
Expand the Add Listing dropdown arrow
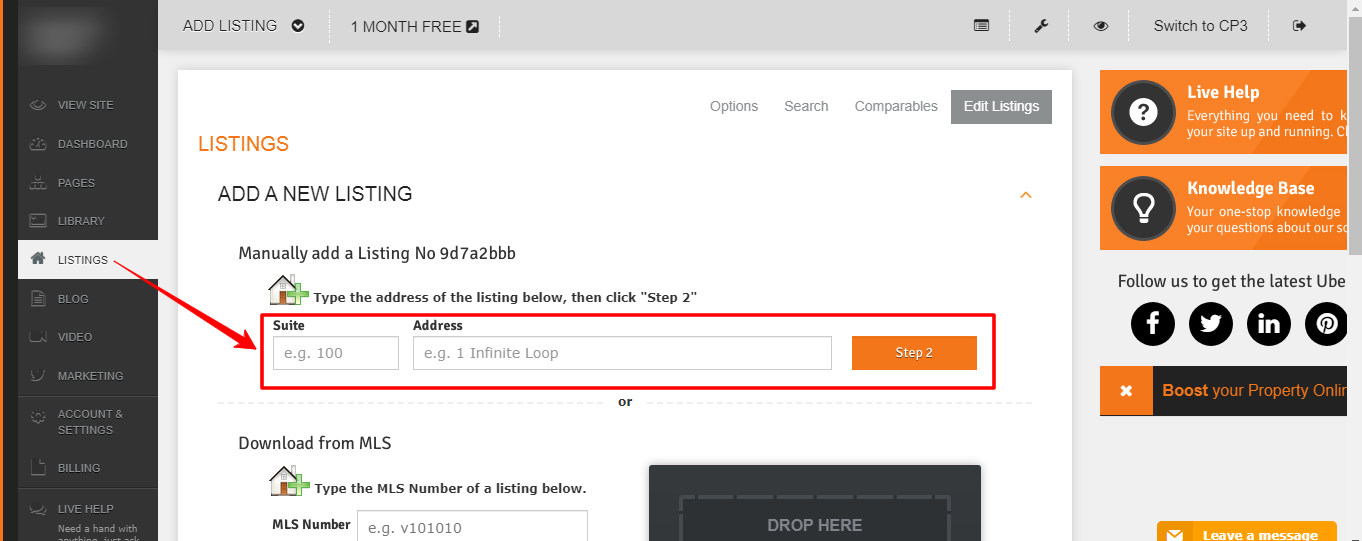coord(298,26)
